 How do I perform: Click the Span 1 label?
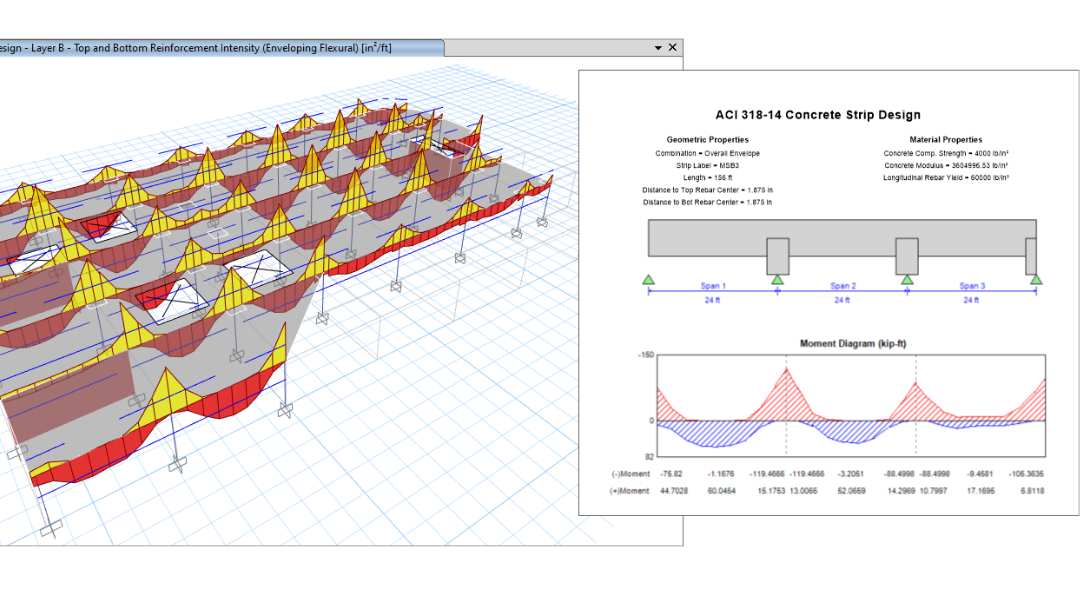(712, 286)
